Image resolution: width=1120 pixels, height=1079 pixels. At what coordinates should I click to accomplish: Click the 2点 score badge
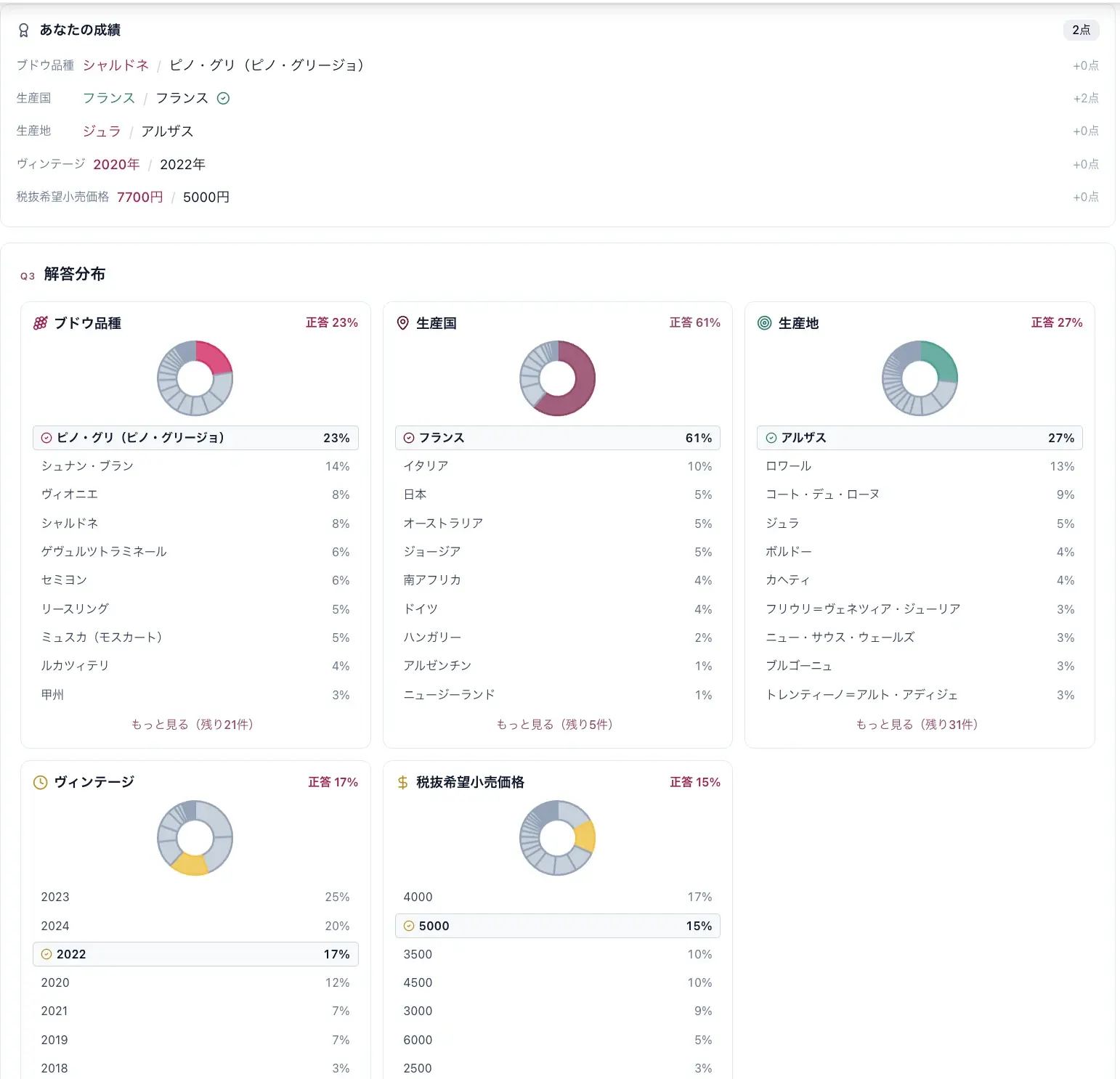[x=1082, y=30]
